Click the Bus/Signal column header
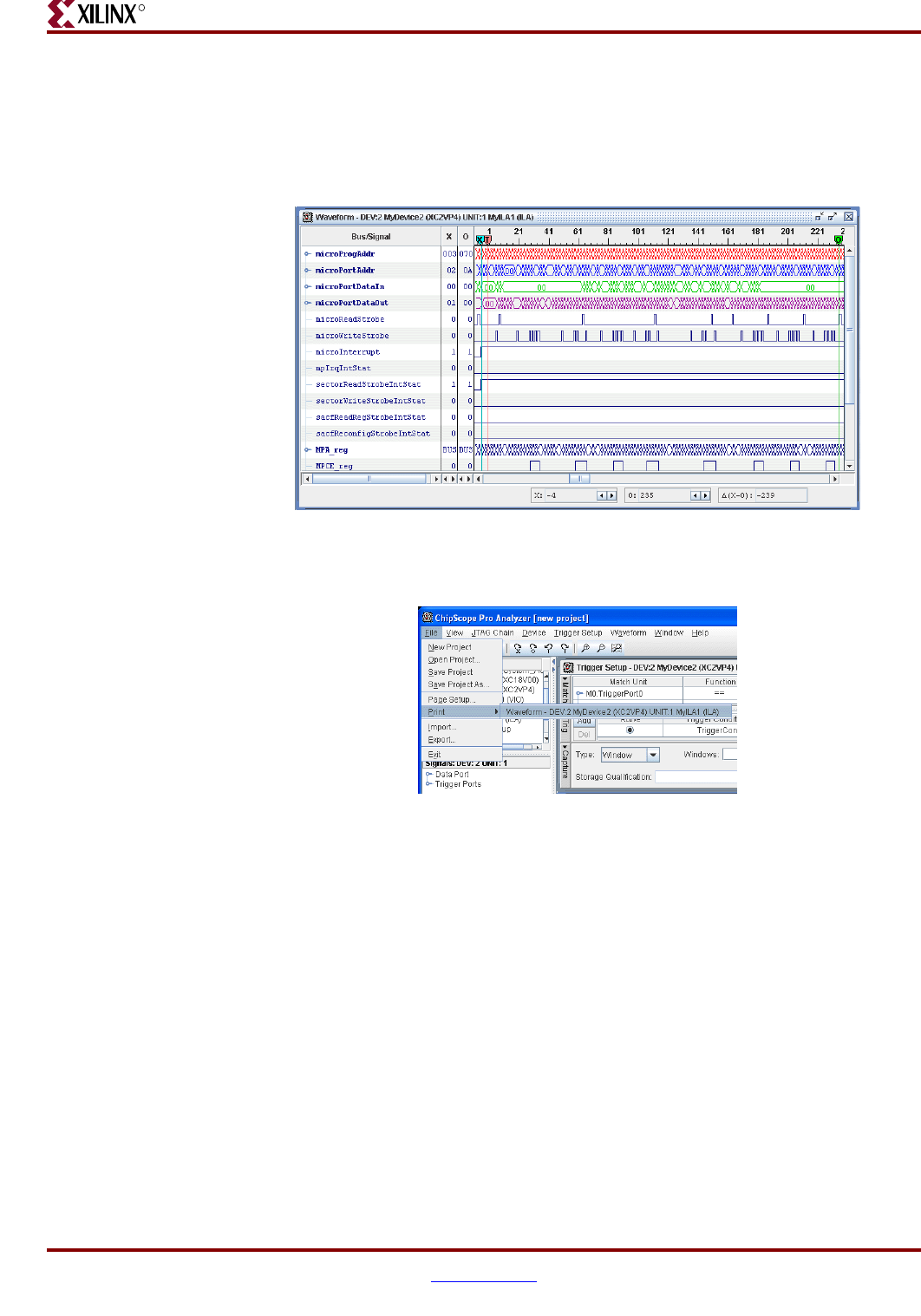 pyautogui.click(x=371, y=236)
